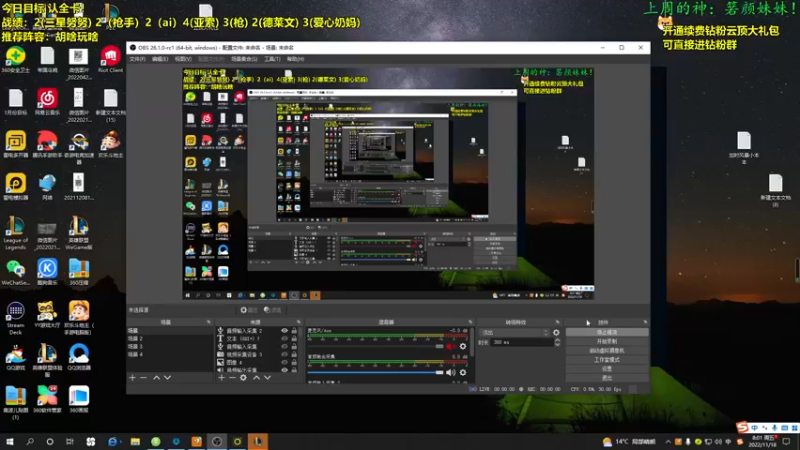800x450 pixels.
Task: Launch 酷狗音乐 desktop icon
Action: point(47,271)
